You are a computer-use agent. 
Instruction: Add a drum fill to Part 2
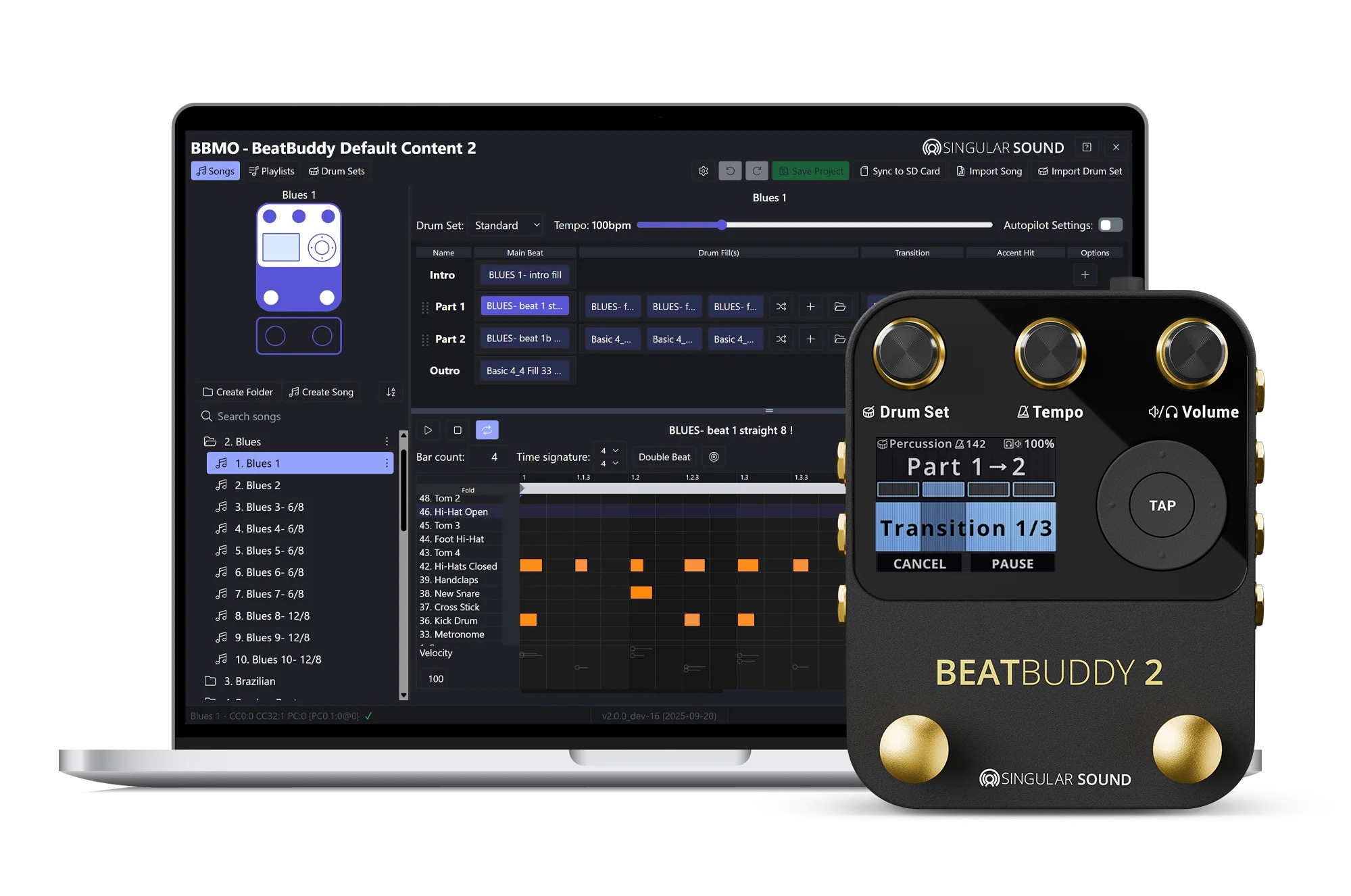pyautogui.click(x=810, y=339)
